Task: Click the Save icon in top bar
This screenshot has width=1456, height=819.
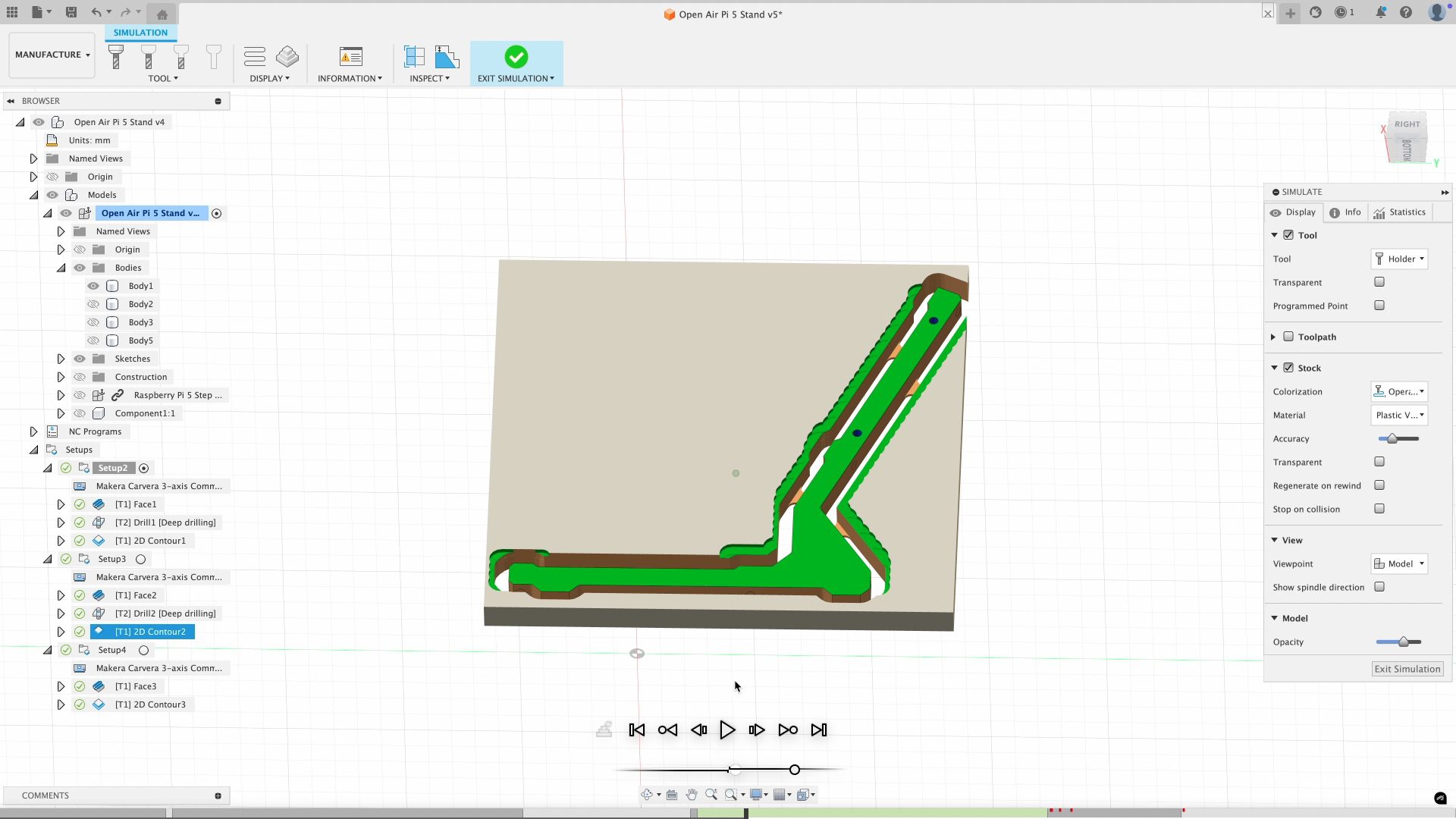Action: 71,12
